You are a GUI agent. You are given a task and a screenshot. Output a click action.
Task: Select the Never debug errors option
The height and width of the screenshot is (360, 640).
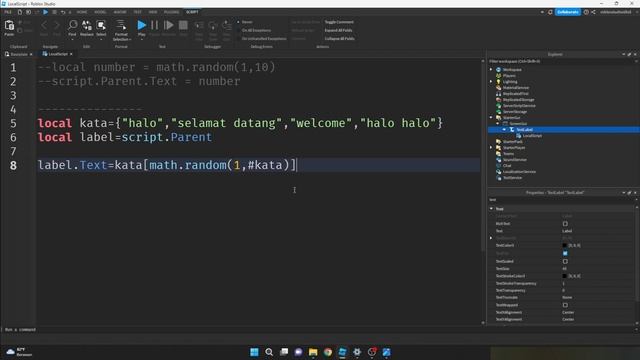[245, 22]
